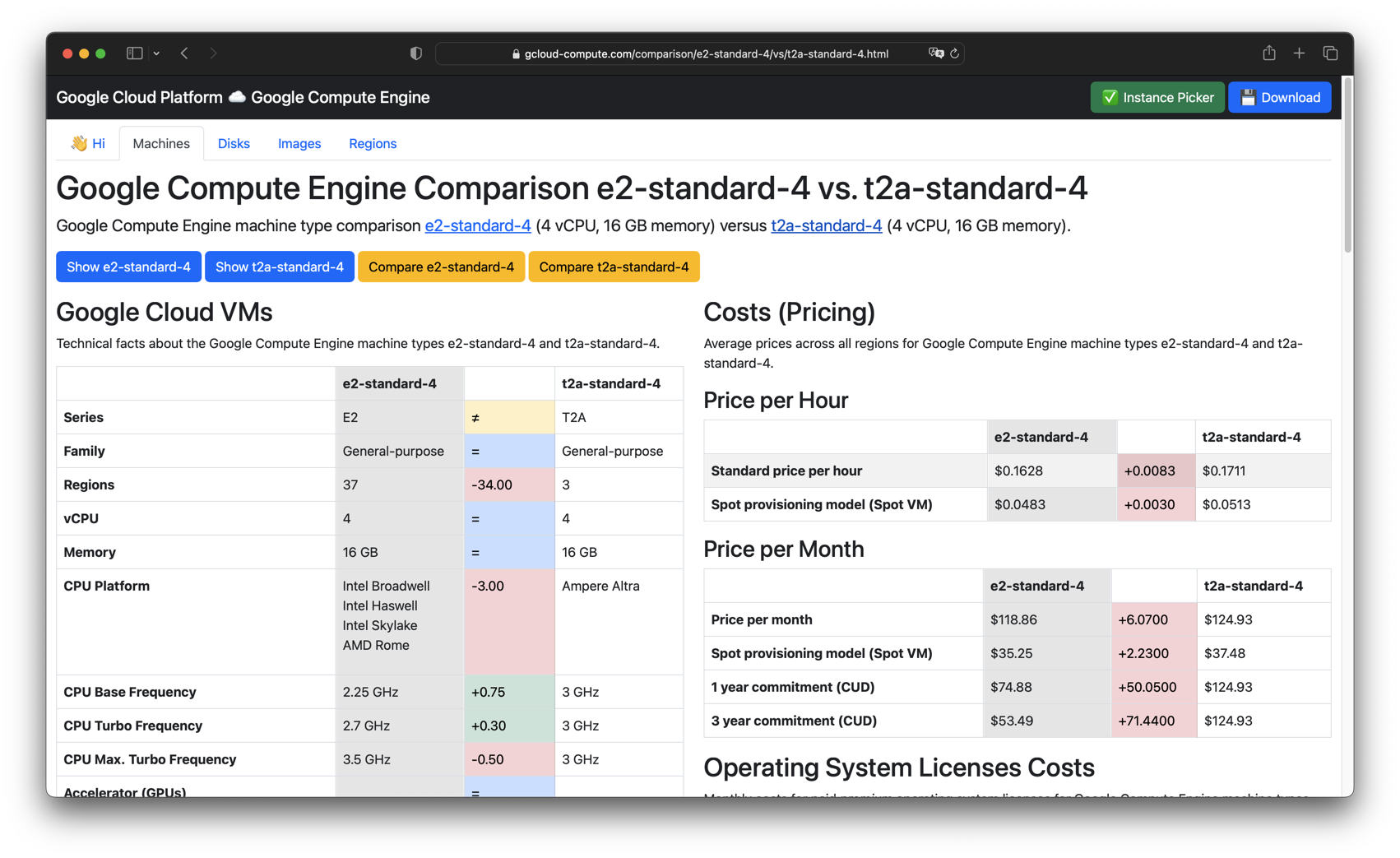Click the +6.0700 monthly difference cell
The image size is (1400, 858).
pos(1154,619)
